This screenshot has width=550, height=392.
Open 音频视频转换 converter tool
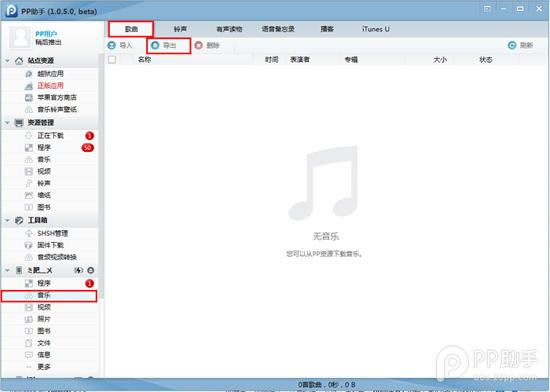(x=56, y=257)
